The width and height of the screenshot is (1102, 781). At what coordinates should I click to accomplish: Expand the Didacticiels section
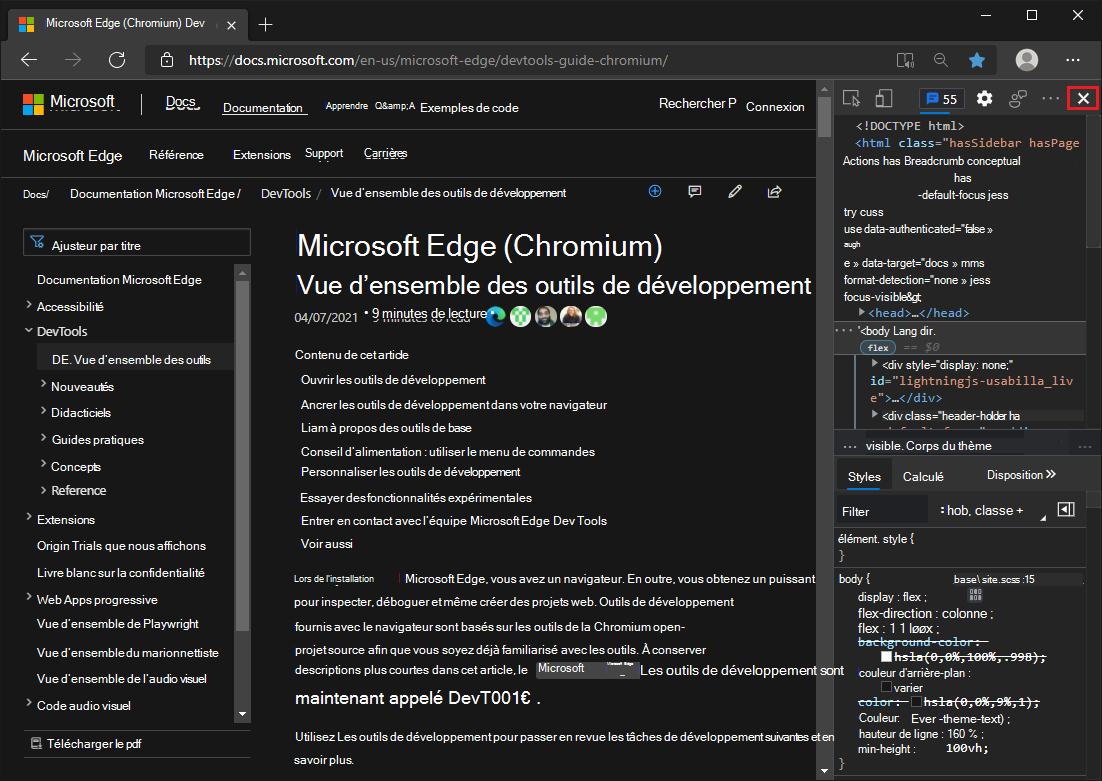click(x=44, y=411)
